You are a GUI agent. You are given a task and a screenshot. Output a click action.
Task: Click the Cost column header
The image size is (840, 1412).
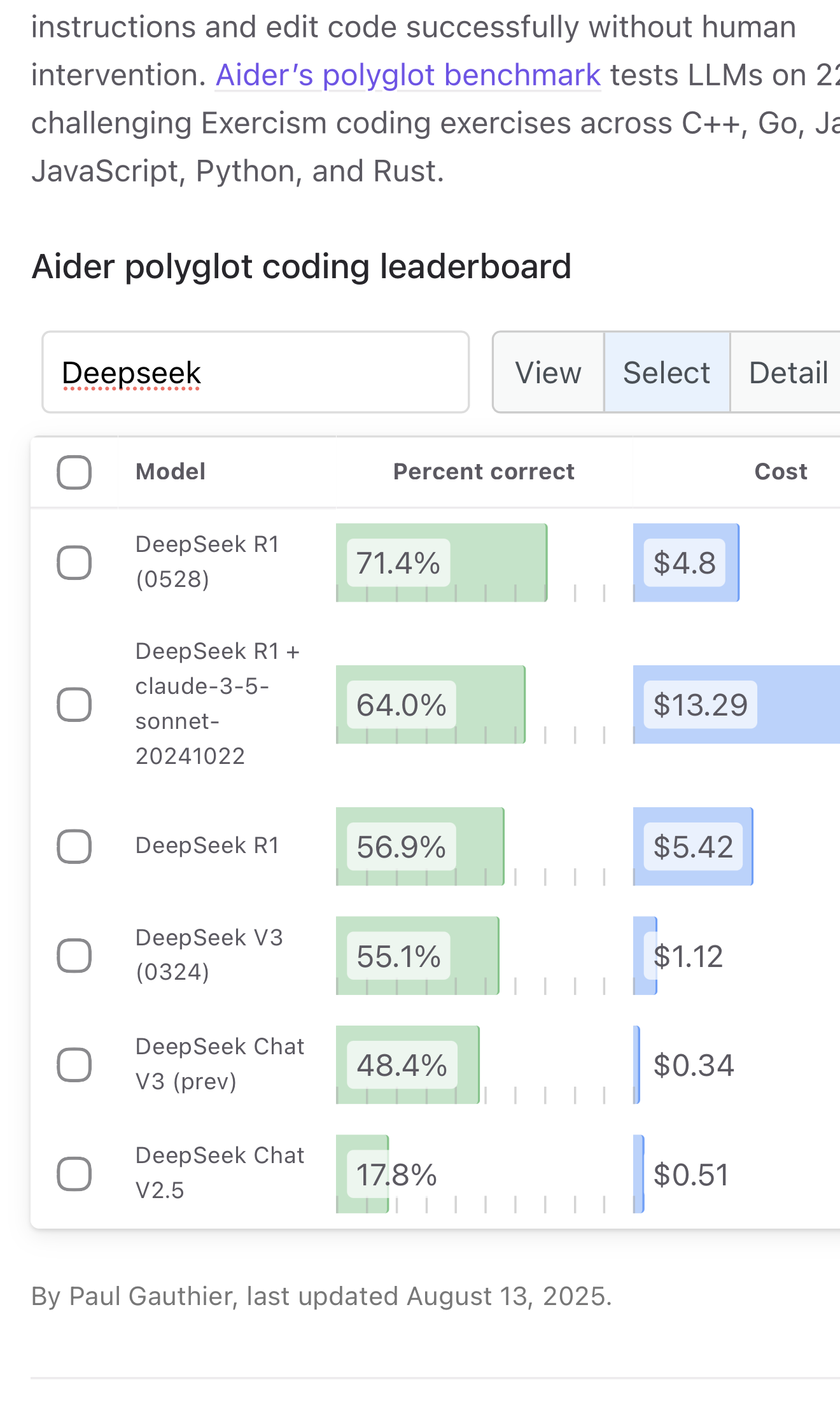(781, 472)
